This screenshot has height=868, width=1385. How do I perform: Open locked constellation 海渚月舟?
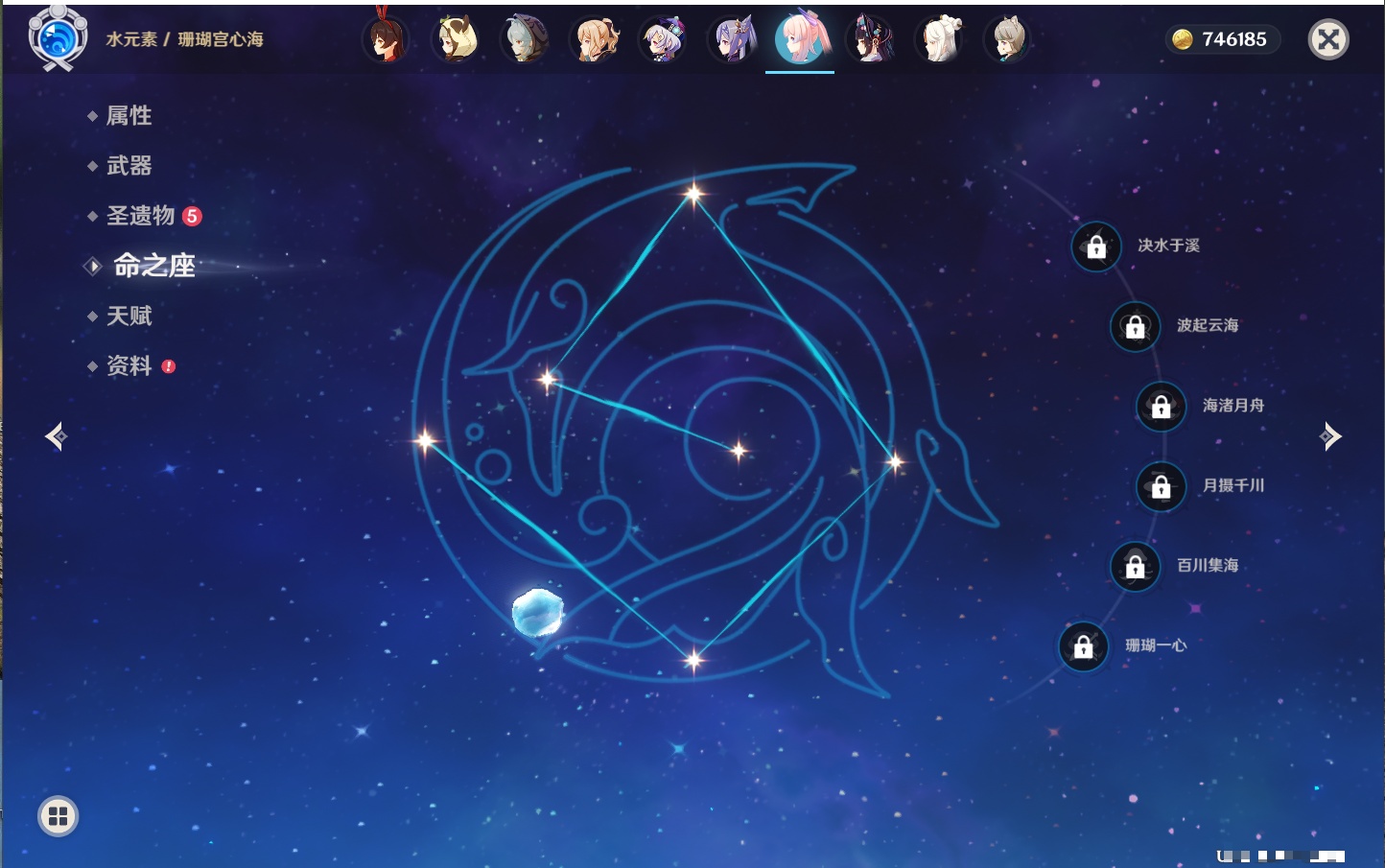pyautogui.click(x=1161, y=406)
